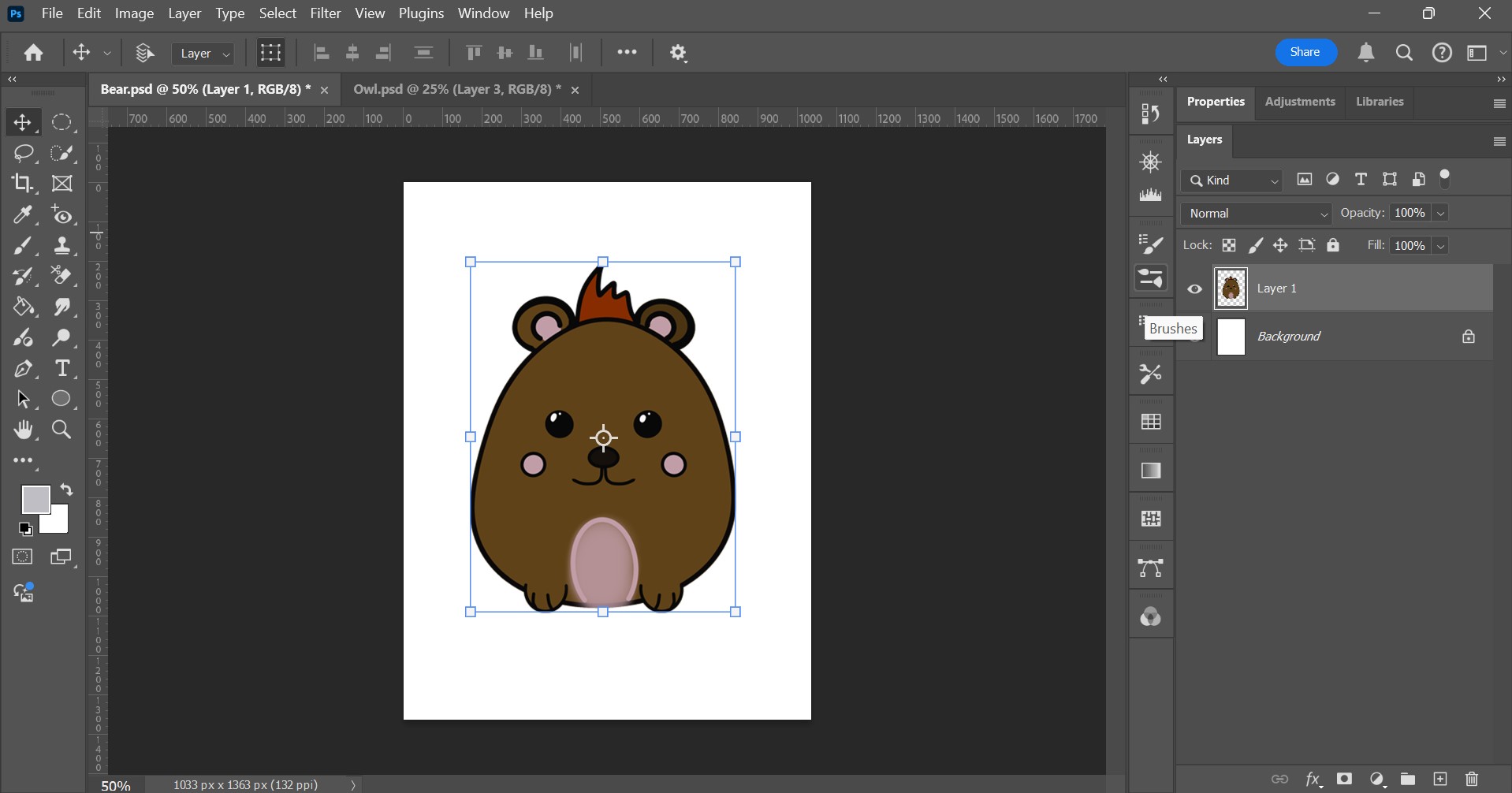Close the Bear.psd tab

324,90
